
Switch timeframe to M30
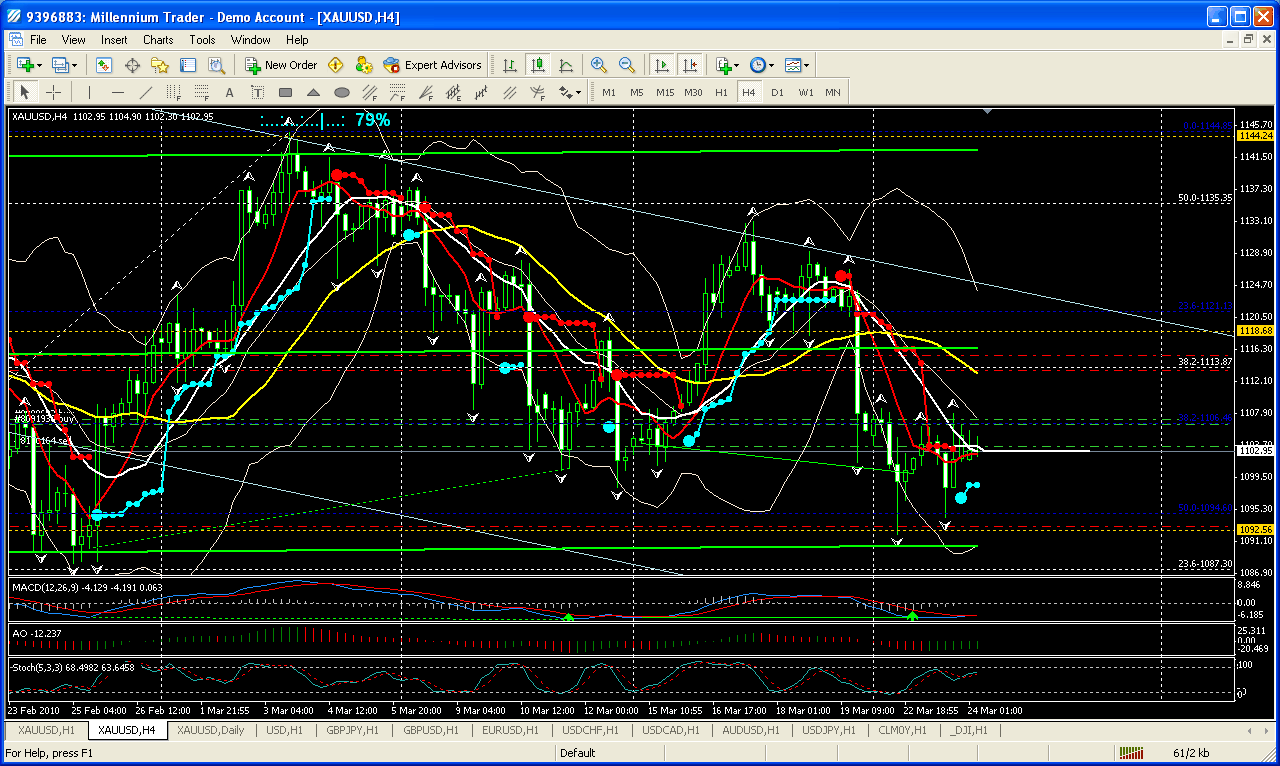pos(693,92)
